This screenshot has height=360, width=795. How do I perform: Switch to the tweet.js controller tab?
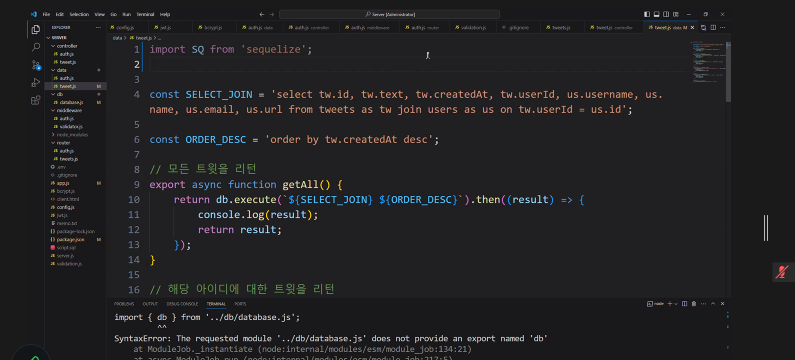coord(613,27)
